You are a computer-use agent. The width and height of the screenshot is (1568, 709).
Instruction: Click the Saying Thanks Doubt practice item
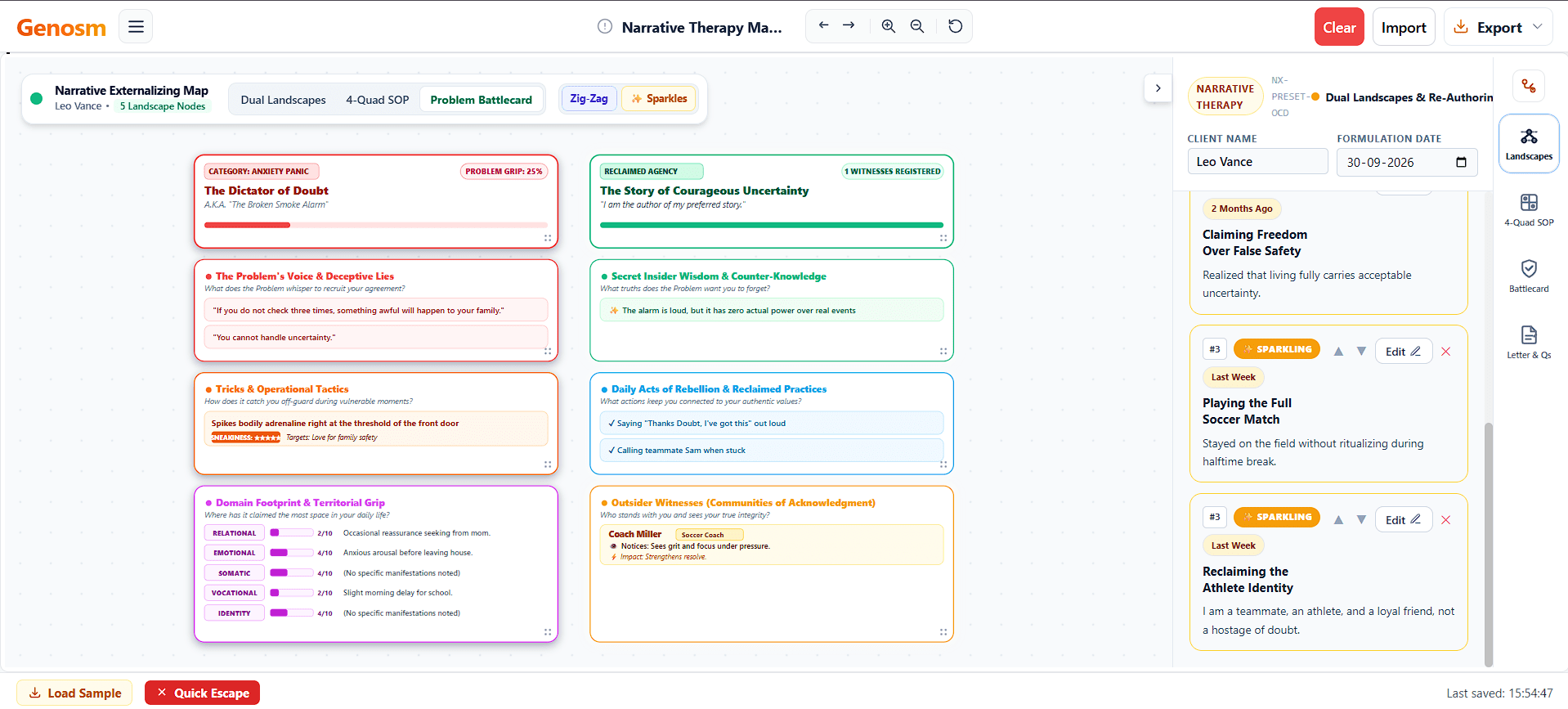[x=771, y=423]
